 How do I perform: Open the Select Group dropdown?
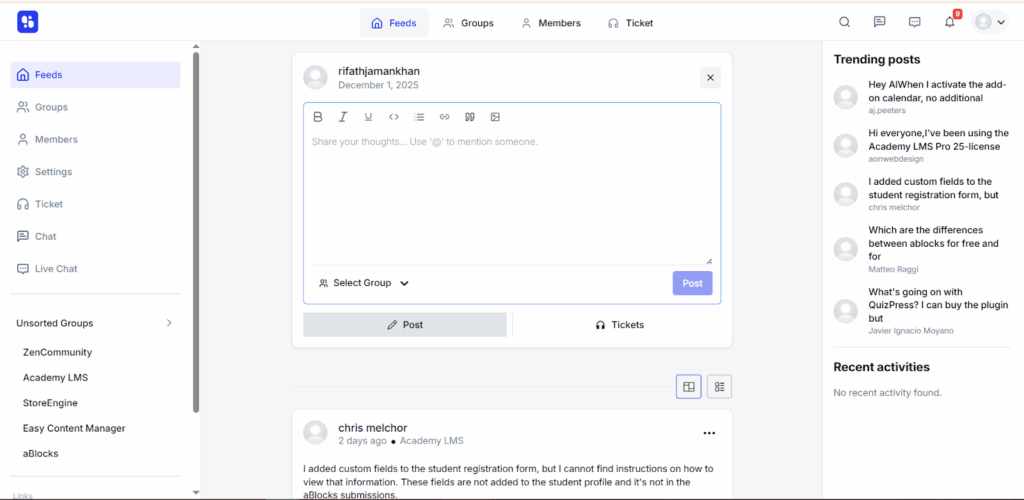click(x=363, y=283)
